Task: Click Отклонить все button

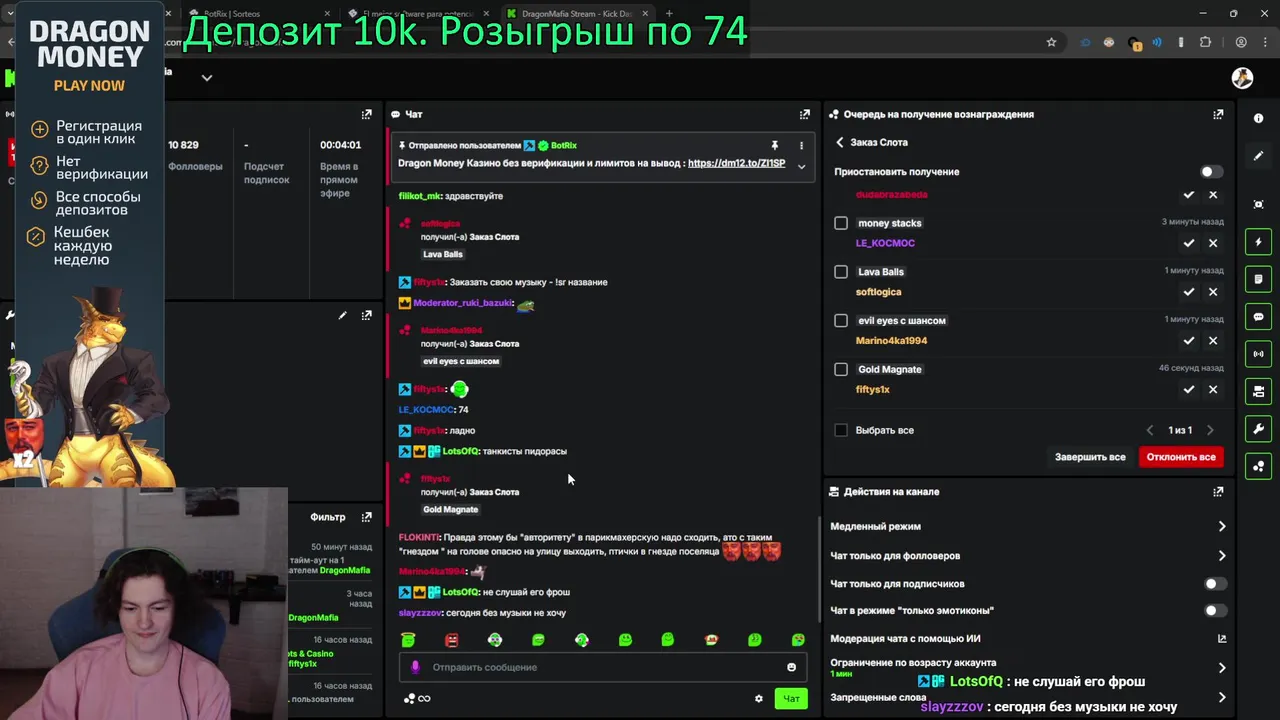Action: [x=1181, y=457]
